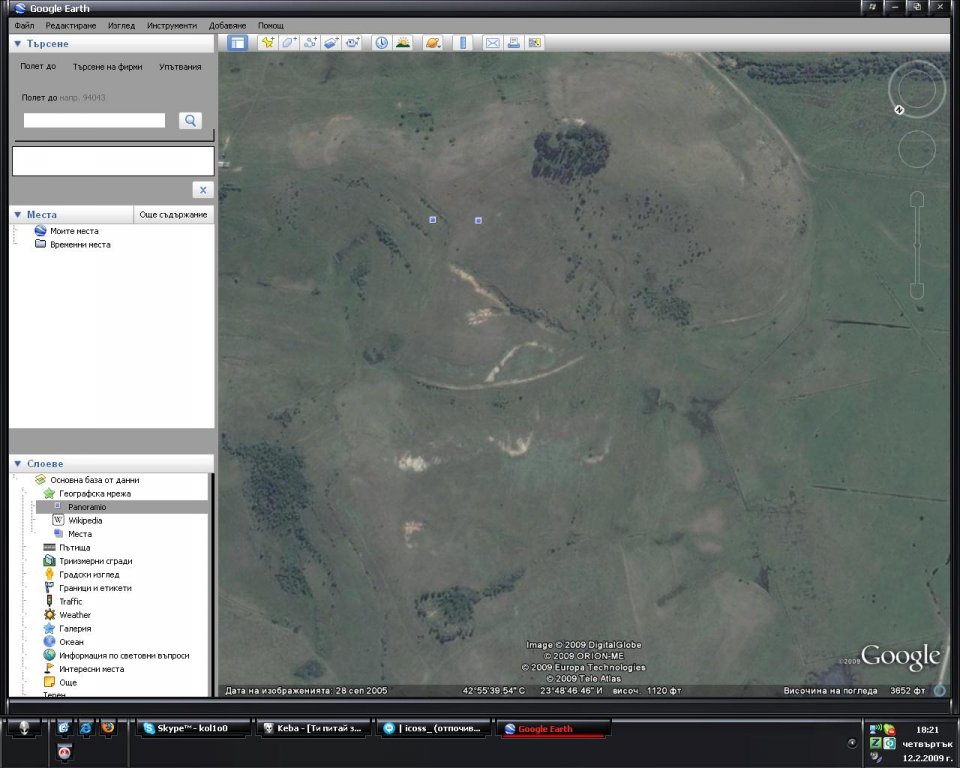This screenshot has width=960, height=768.
Task: Clear search results with X button
Action: [x=202, y=190]
